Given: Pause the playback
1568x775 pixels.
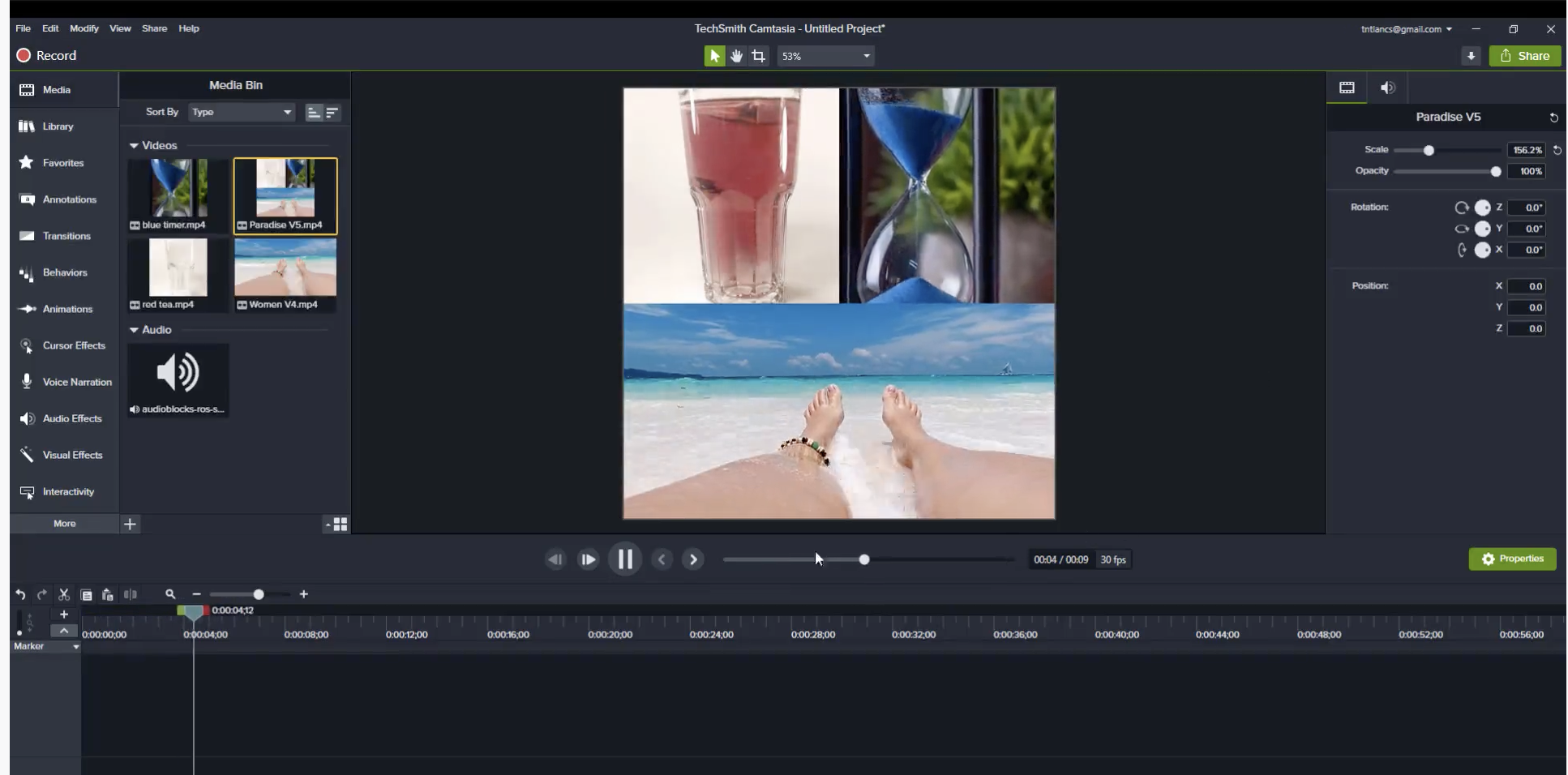Looking at the screenshot, I should 625,559.
